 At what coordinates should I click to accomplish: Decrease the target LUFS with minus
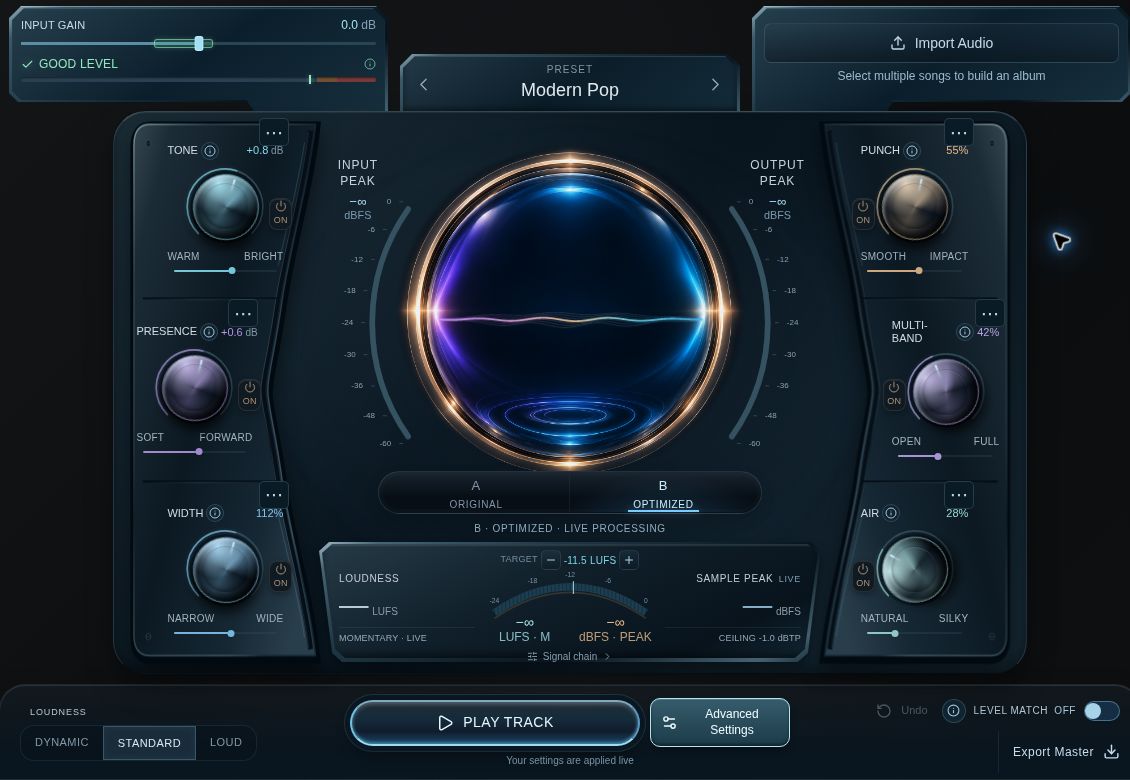[x=551, y=560]
